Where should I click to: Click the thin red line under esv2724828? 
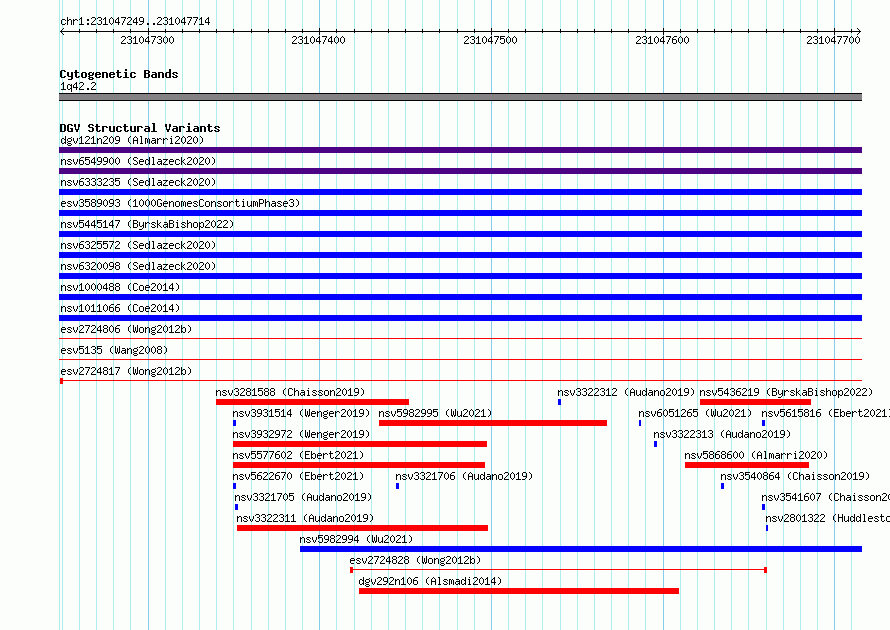(559, 569)
